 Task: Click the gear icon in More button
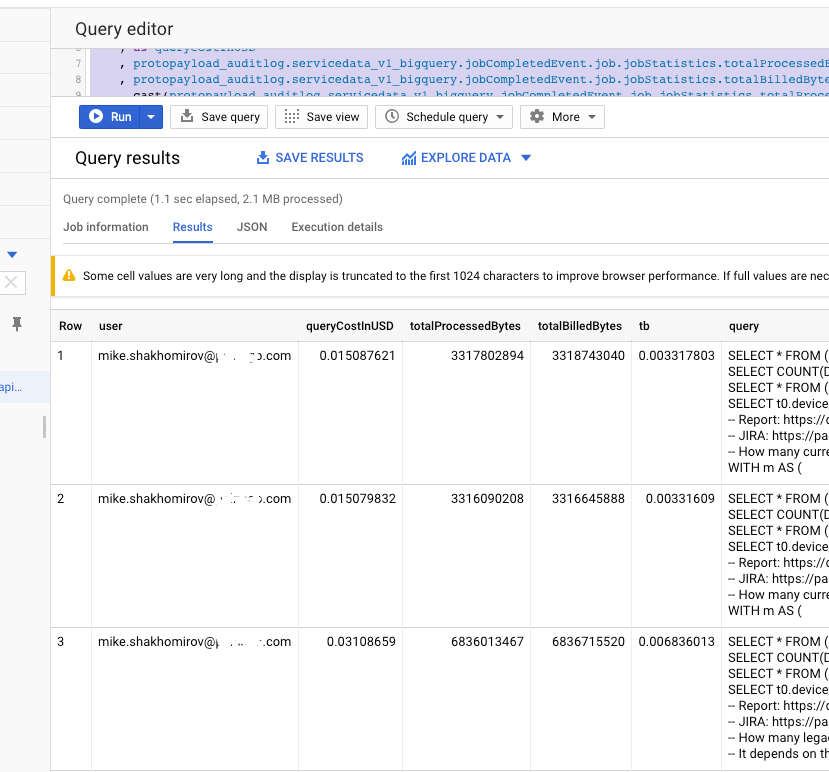tap(537, 116)
